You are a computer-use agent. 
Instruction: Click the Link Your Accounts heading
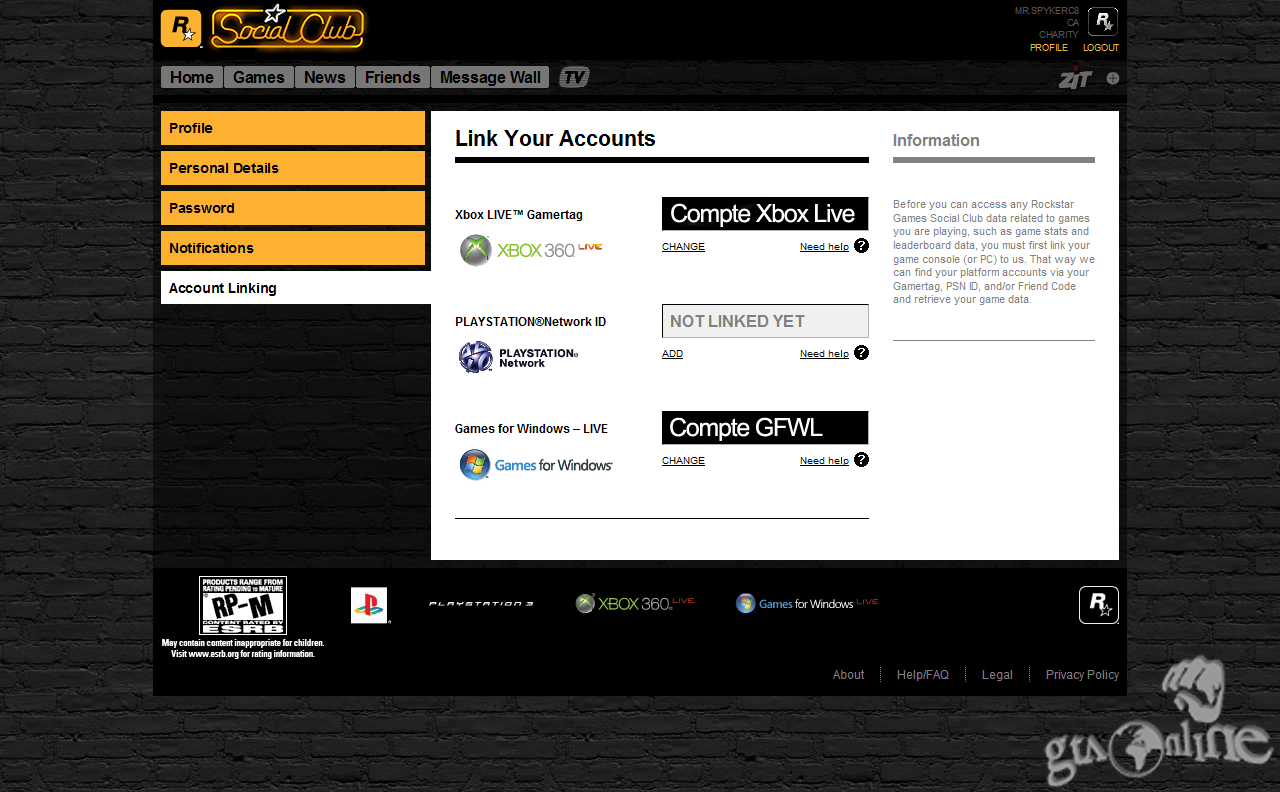tap(555, 139)
